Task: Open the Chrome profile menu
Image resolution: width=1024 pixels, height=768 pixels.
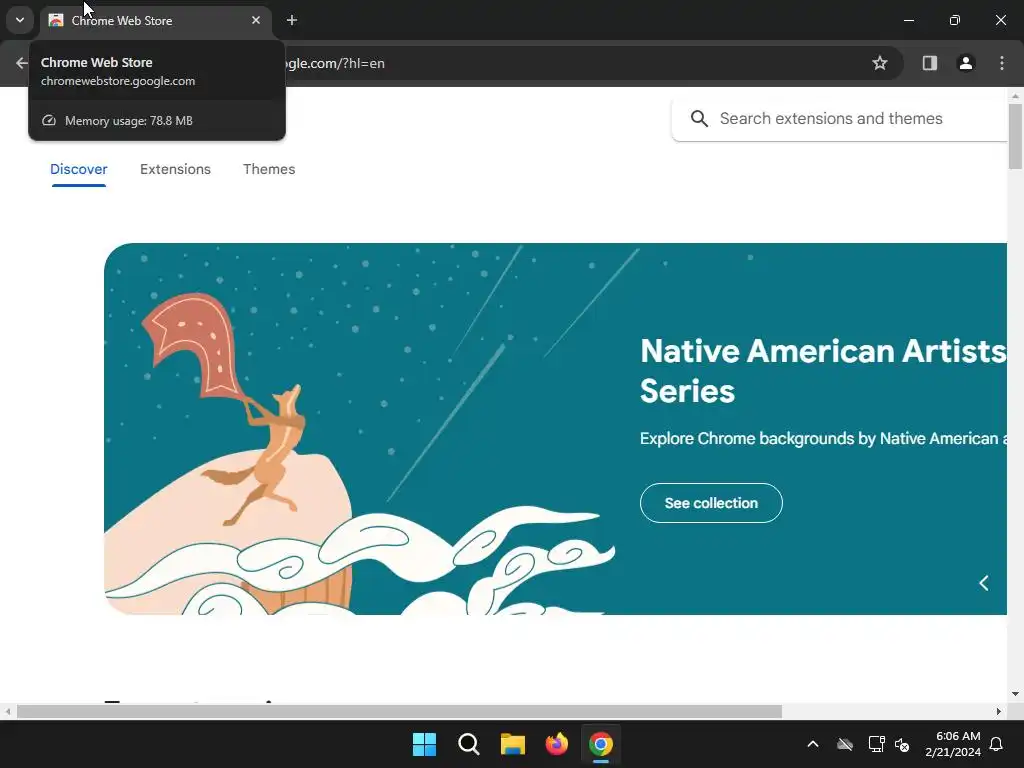Action: 965,63
